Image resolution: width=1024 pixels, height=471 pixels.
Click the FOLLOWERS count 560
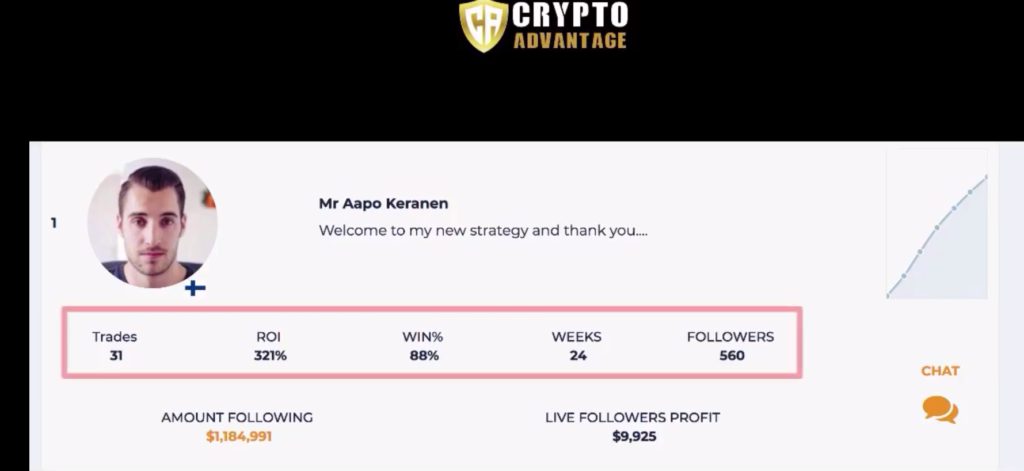click(731, 356)
